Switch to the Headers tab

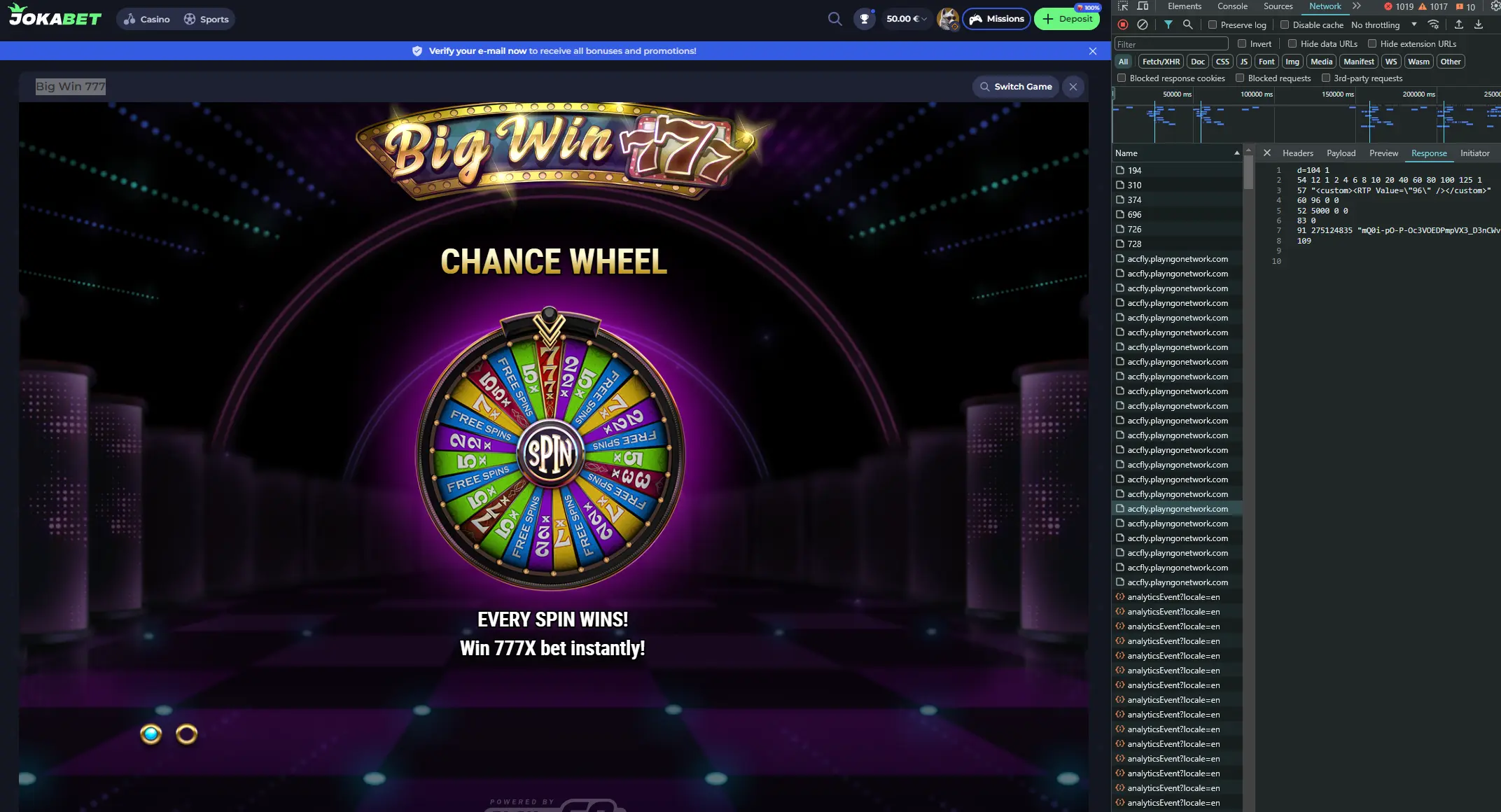1297,153
